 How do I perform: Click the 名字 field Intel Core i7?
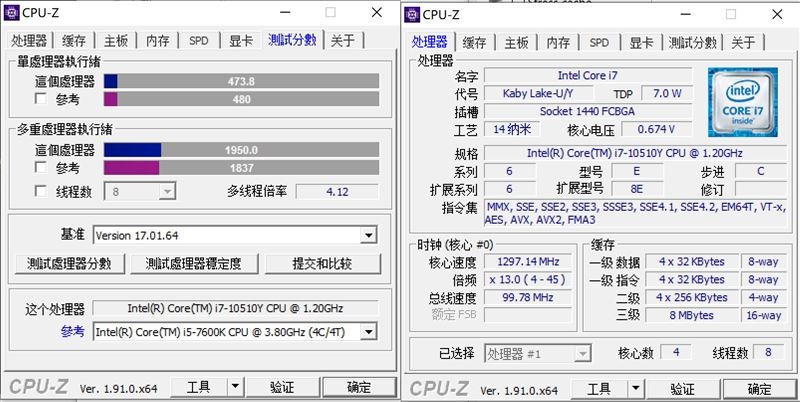click(x=588, y=76)
